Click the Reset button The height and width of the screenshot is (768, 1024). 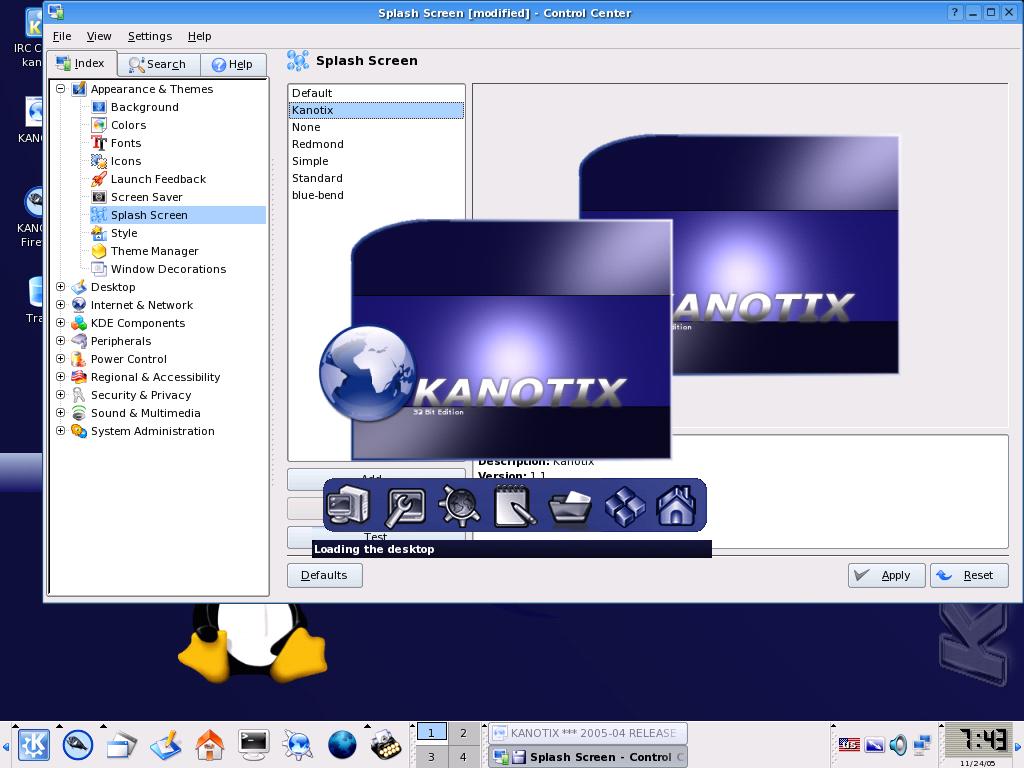pos(969,575)
